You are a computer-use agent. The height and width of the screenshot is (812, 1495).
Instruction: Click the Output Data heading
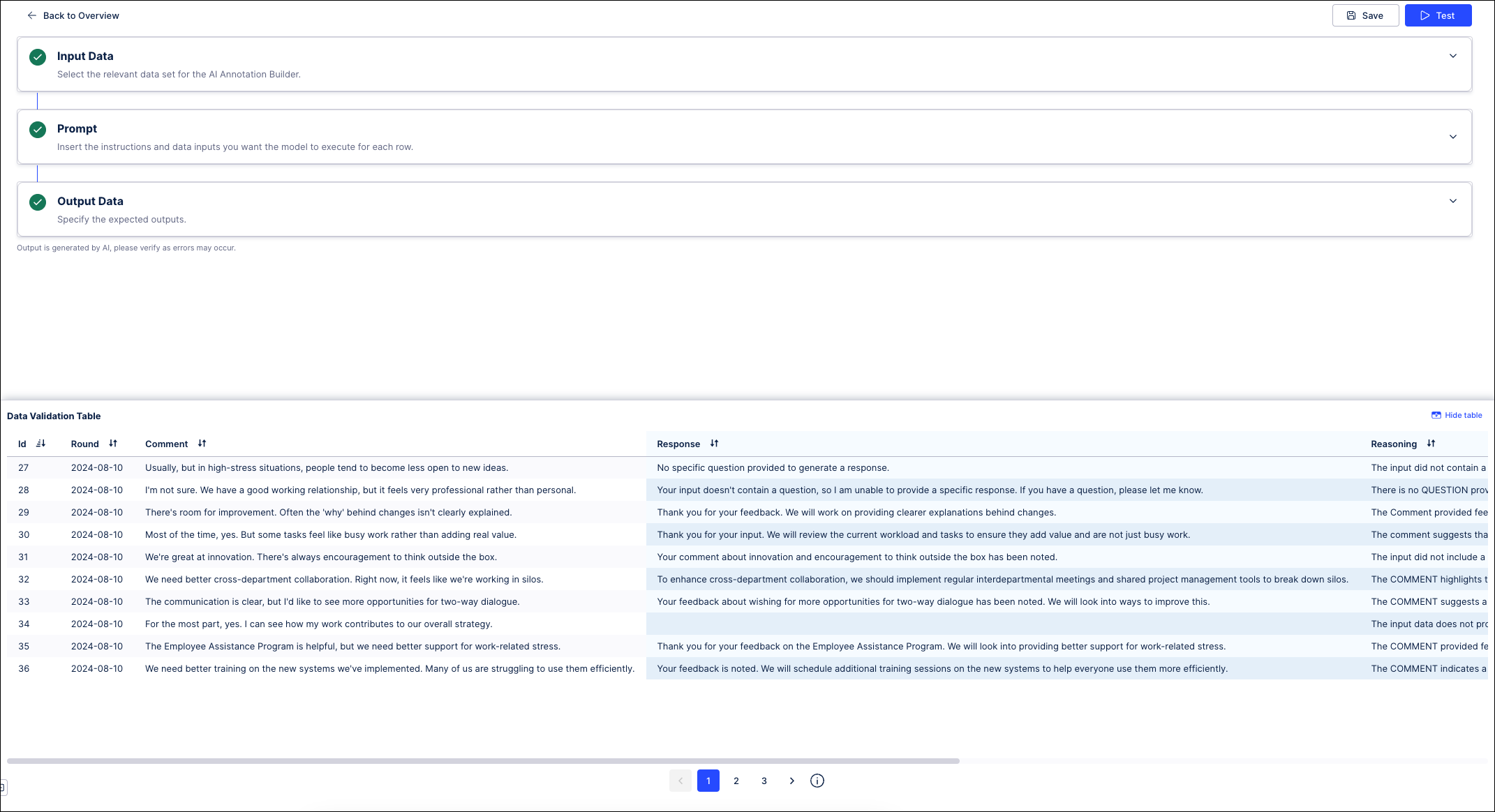tap(90, 201)
